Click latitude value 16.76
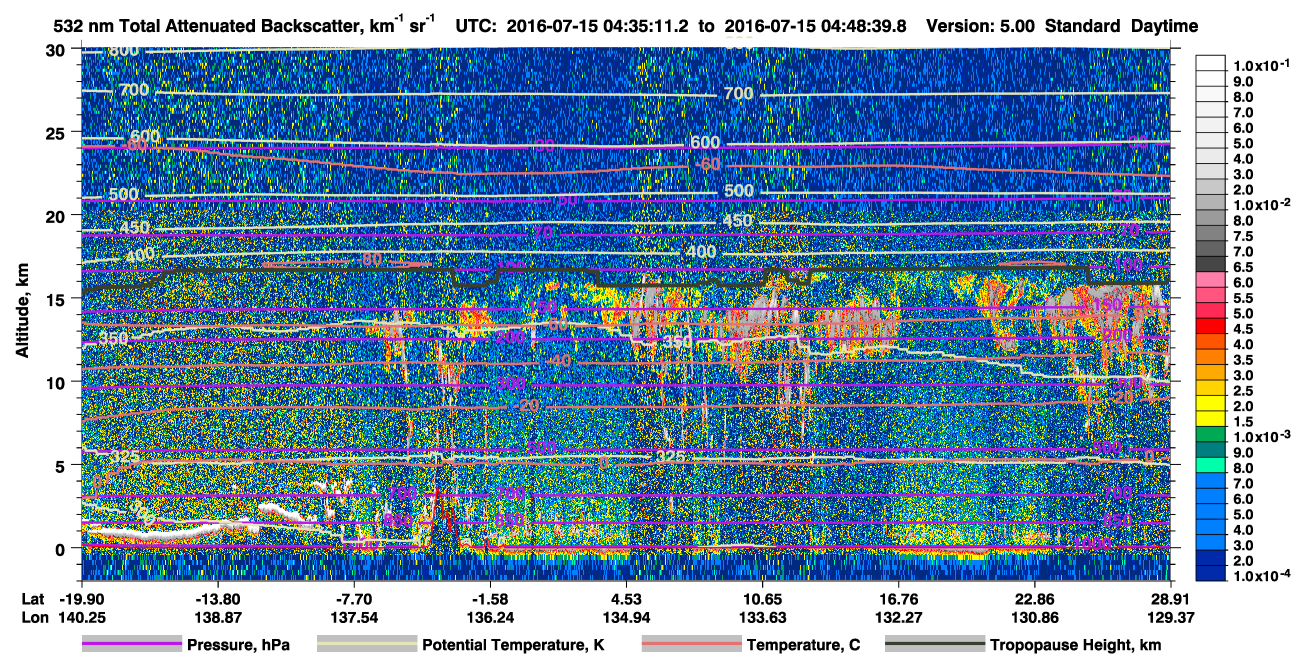This screenshot has width=1300, height=667. pos(899,598)
